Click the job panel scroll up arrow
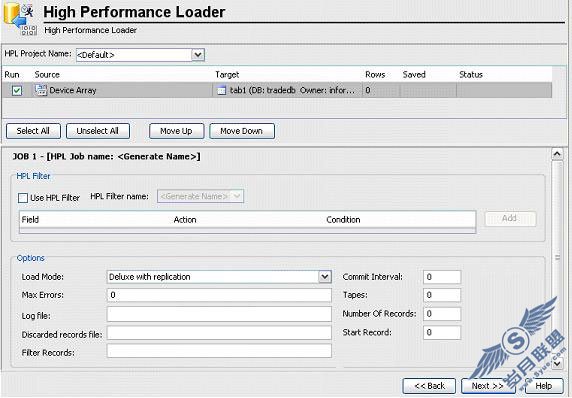This screenshot has width=572, height=398. pyautogui.click(x=557, y=154)
